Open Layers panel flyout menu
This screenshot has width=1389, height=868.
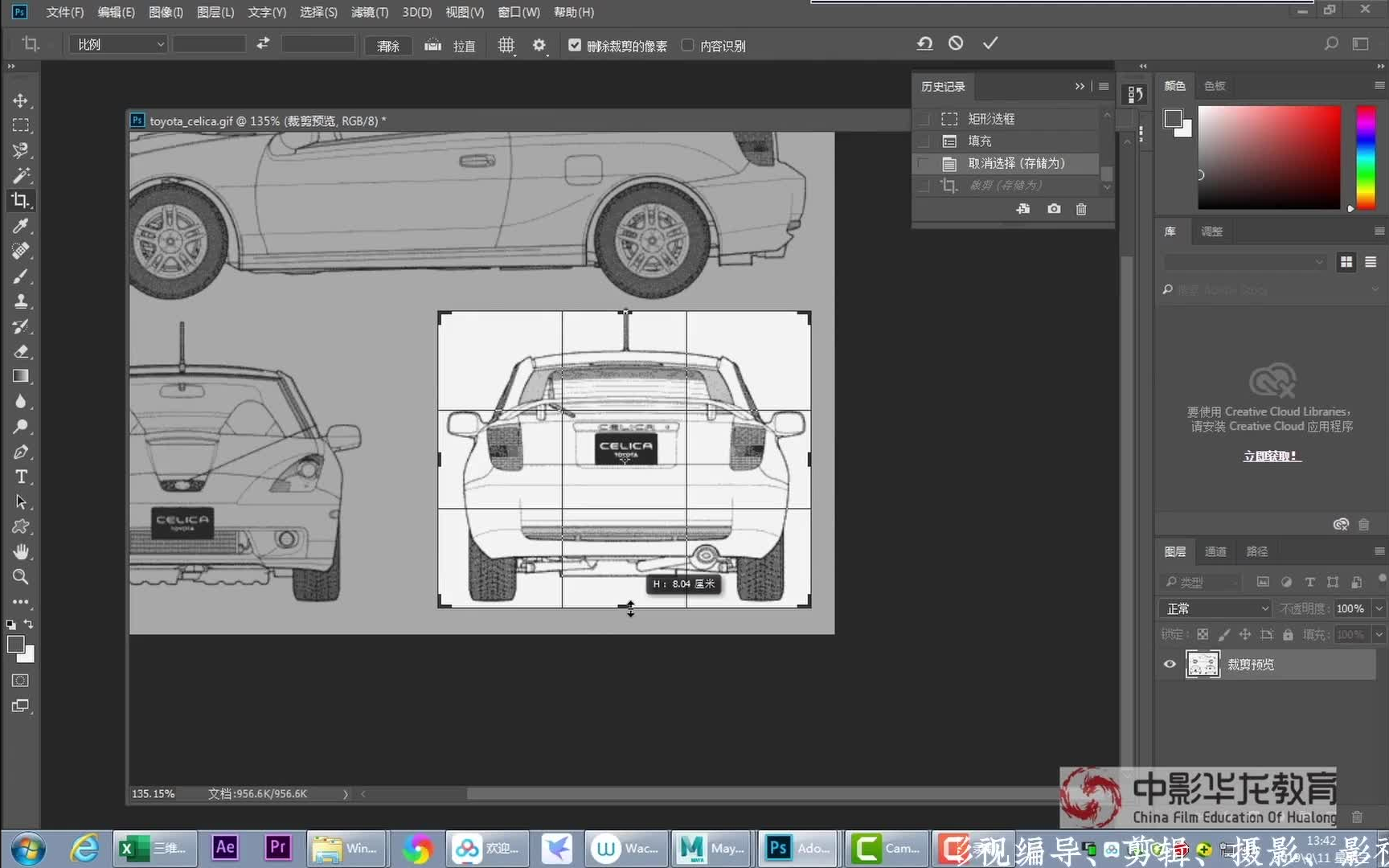1379,551
